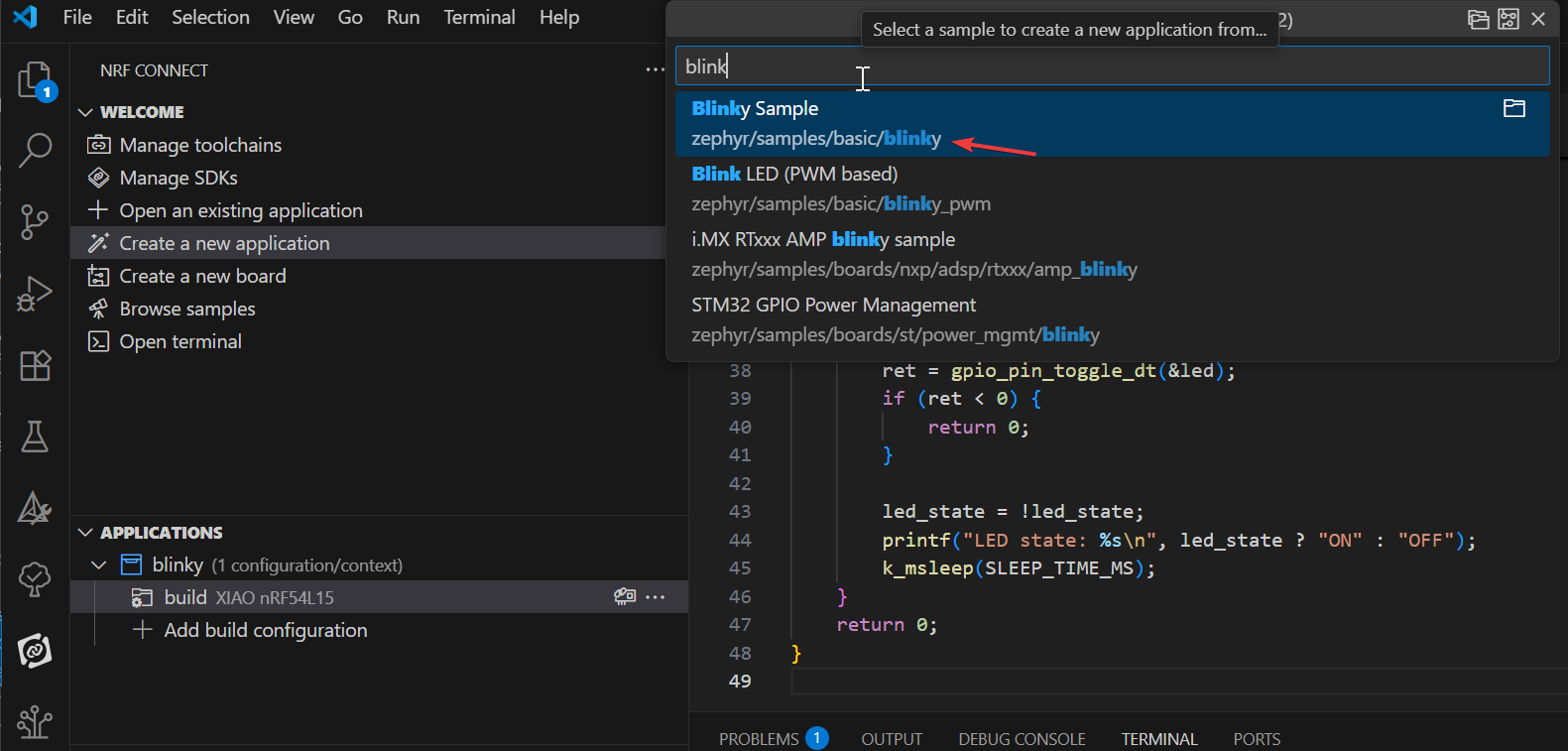The width and height of the screenshot is (1568, 751).
Task: Collapse the WELCOME section
Action: tap(85, 112)
